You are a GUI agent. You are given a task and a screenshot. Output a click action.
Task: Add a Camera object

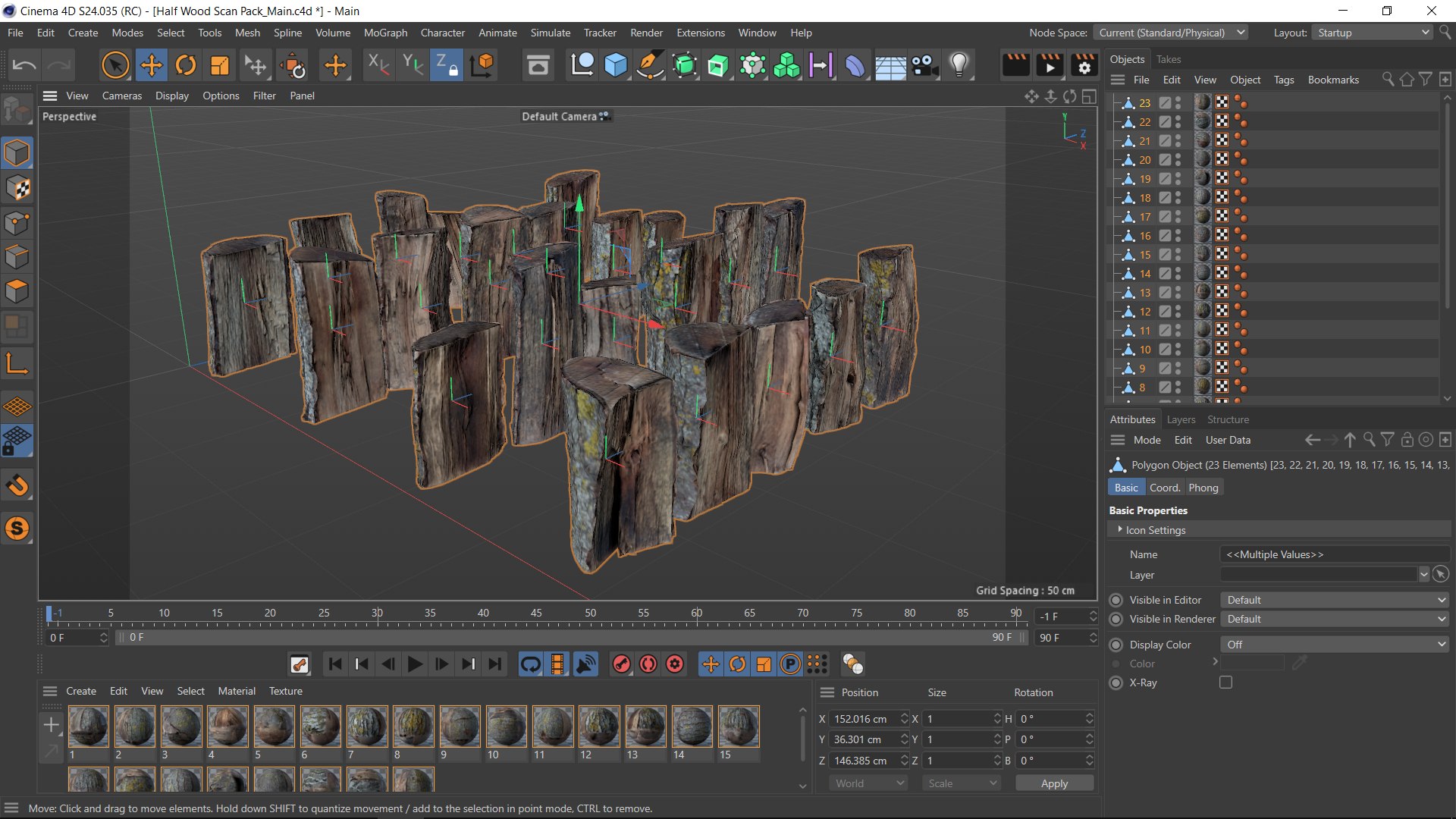tap(925, 65)
